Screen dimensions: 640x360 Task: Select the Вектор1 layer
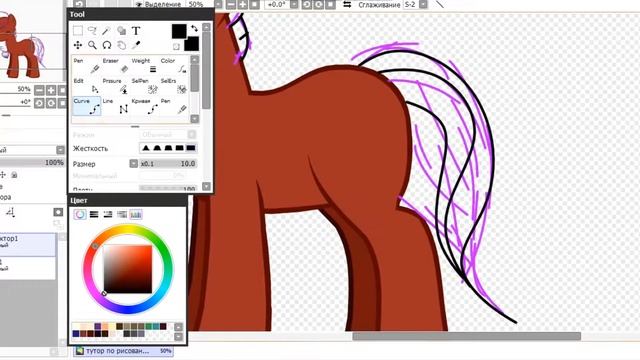point(28,244)
